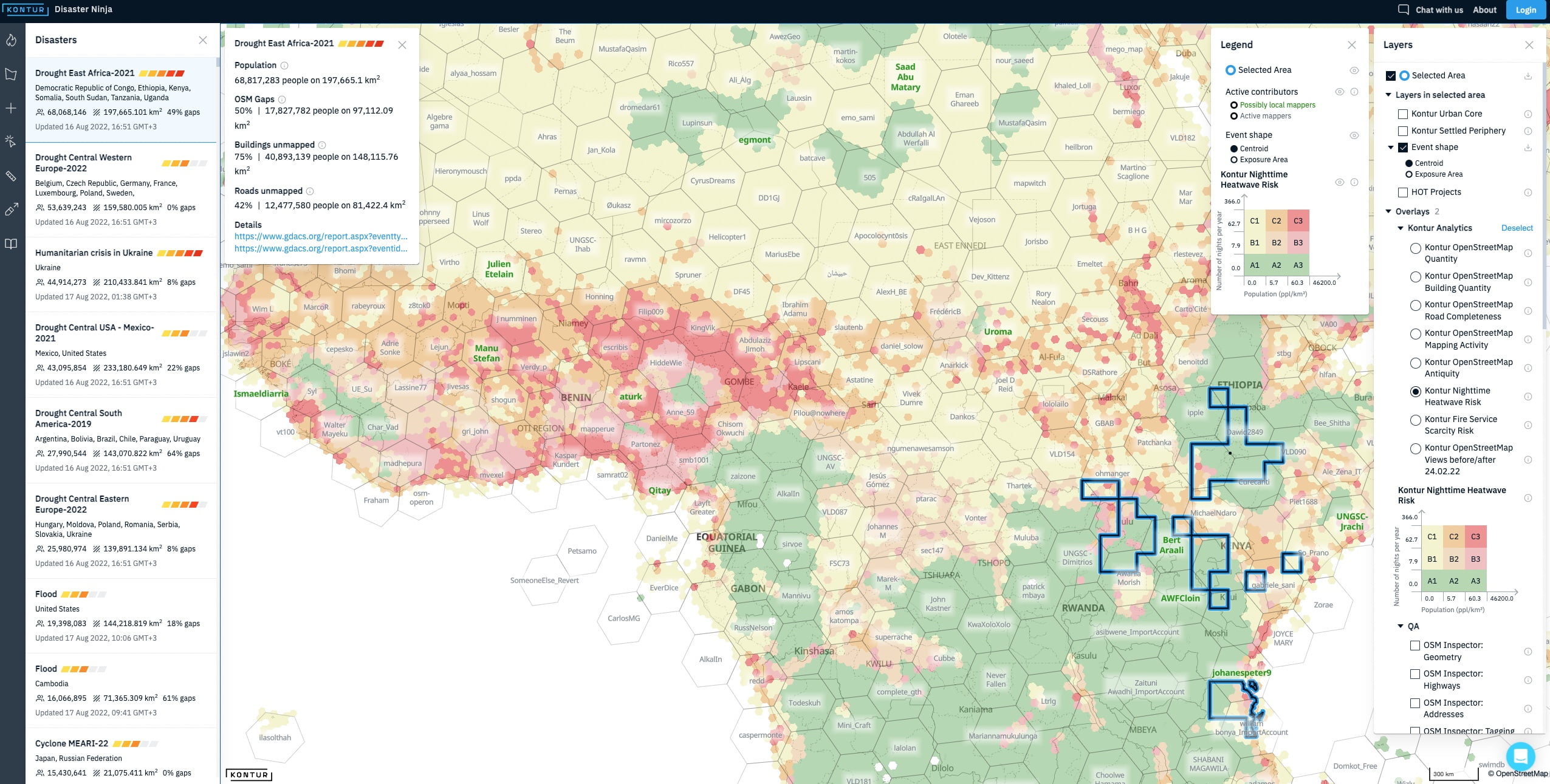The width and height of the screenshot is (1550, 784).
Task: Enable OSM Inspector: Highways checkbox
Action: [1415, 674]
